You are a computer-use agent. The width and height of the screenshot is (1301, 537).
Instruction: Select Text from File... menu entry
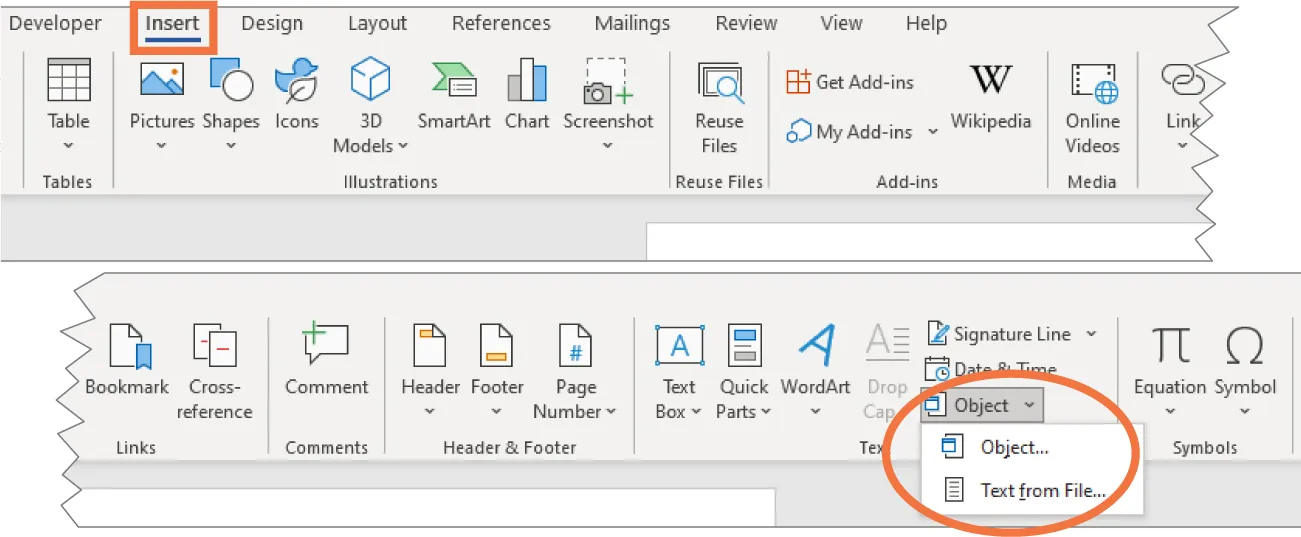coord(1042,490)
